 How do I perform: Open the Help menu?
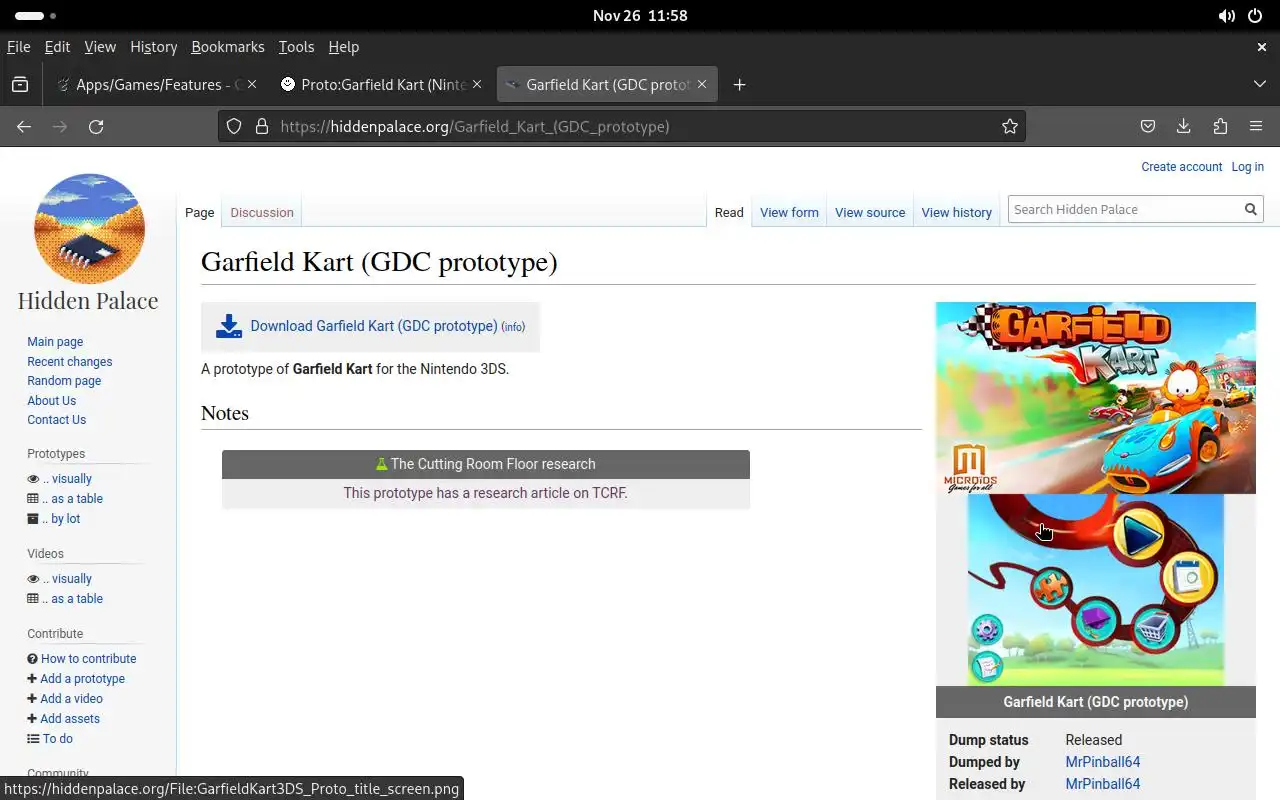coord(343,47)
